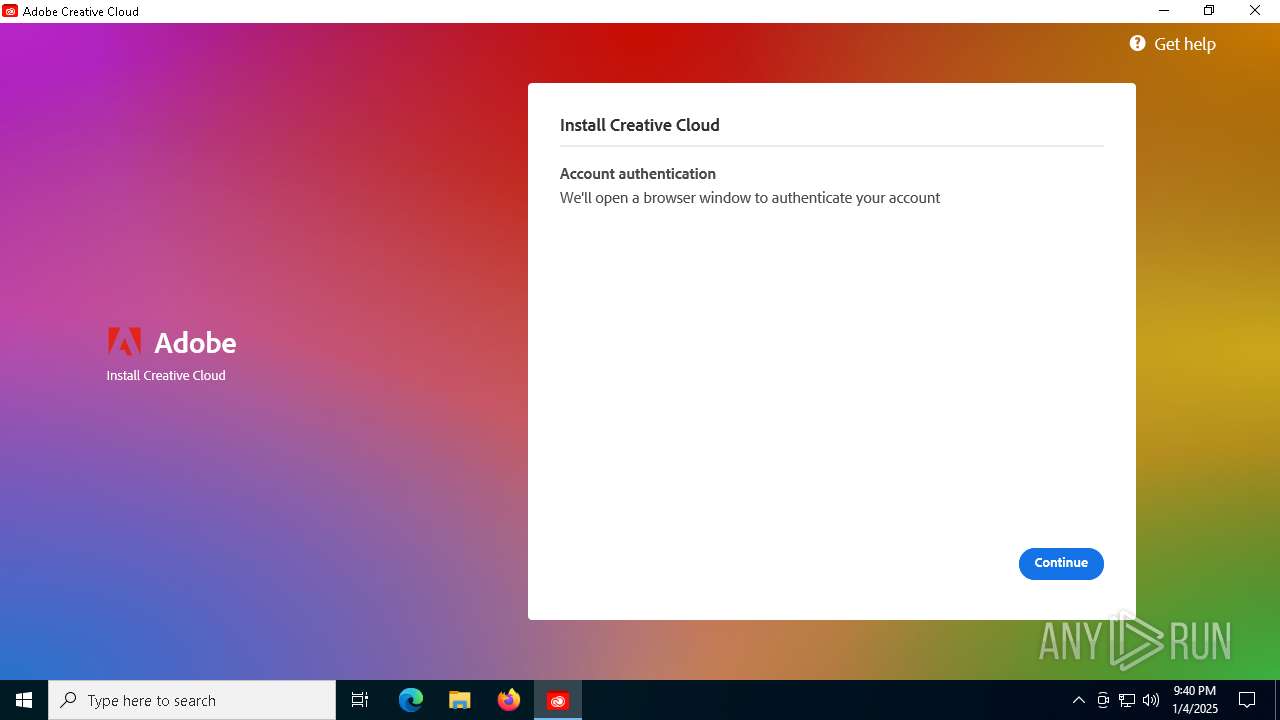Restore down the Creative Cloud window

click(1209, 11)
